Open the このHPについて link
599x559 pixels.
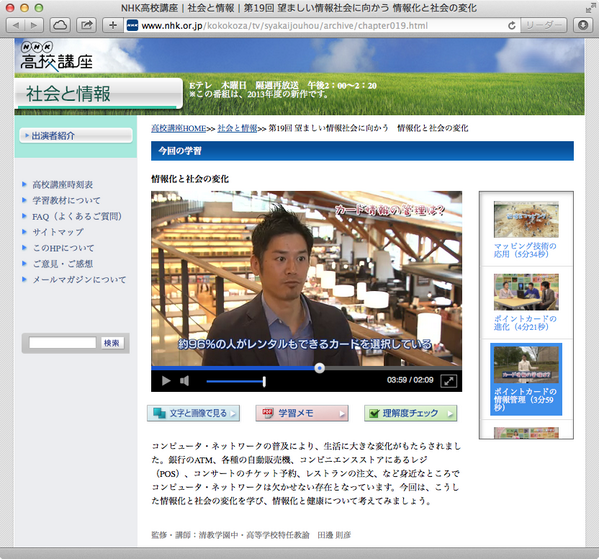pos(63,248)
